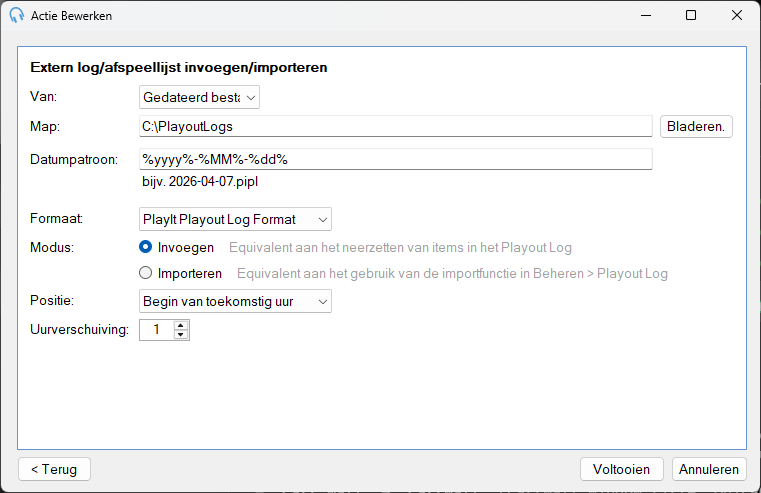Click the Datumpatroon label
Screen dimensions: 761x493
tap(74, 160)
